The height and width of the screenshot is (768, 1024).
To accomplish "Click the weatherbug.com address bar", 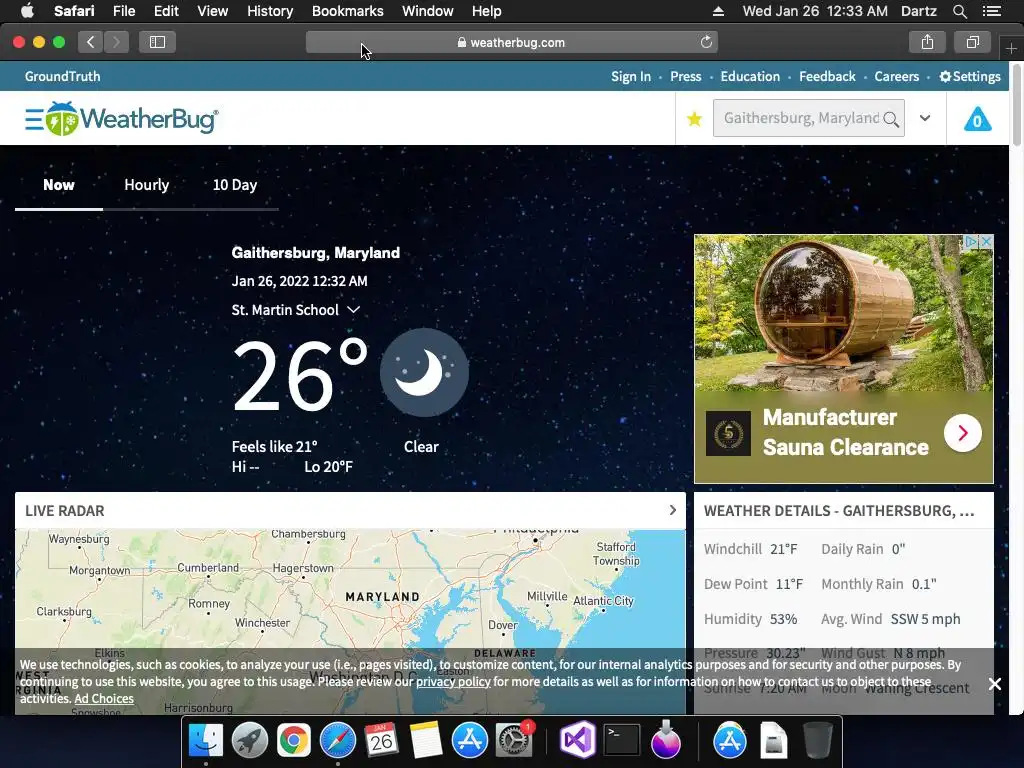I will click(511, 42).
